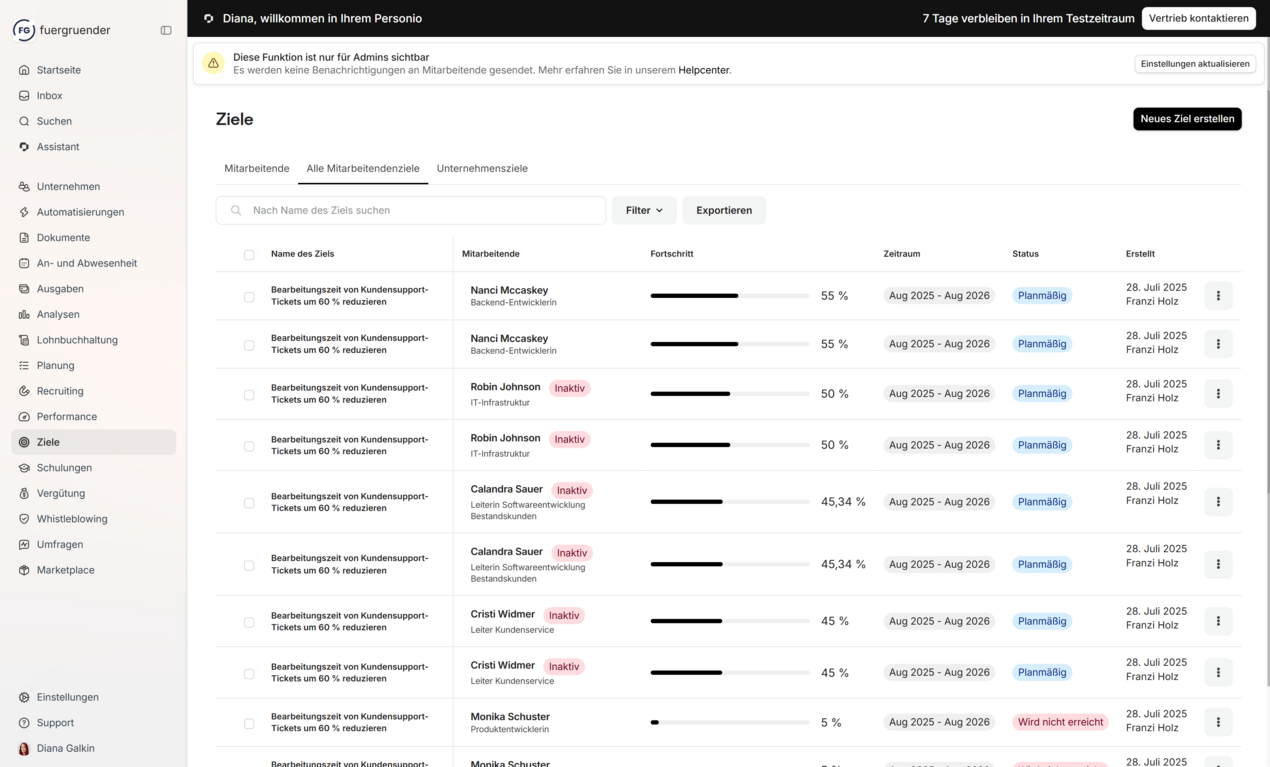Open Recruiting via its icon
The image size is (1270, 767).
point(24,391)
